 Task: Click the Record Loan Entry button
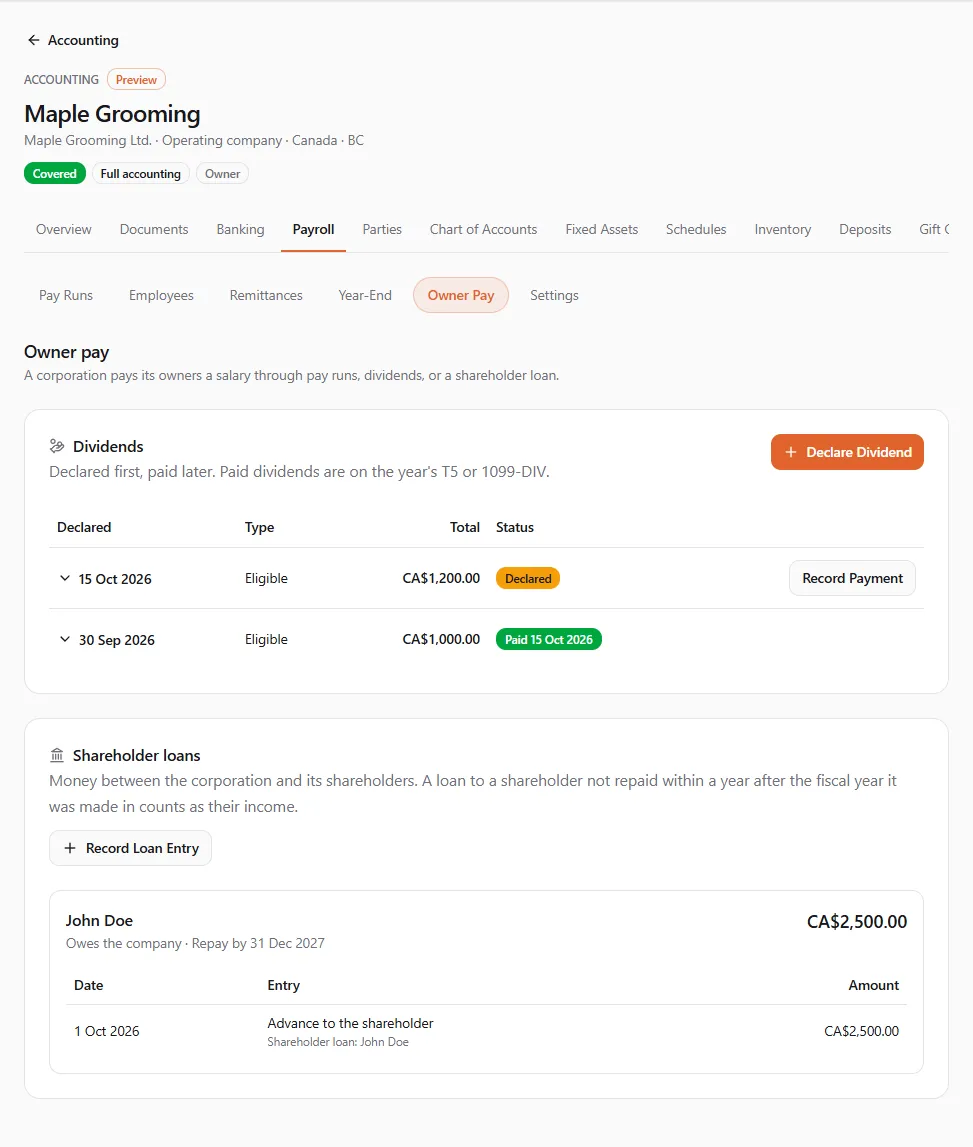130,848
